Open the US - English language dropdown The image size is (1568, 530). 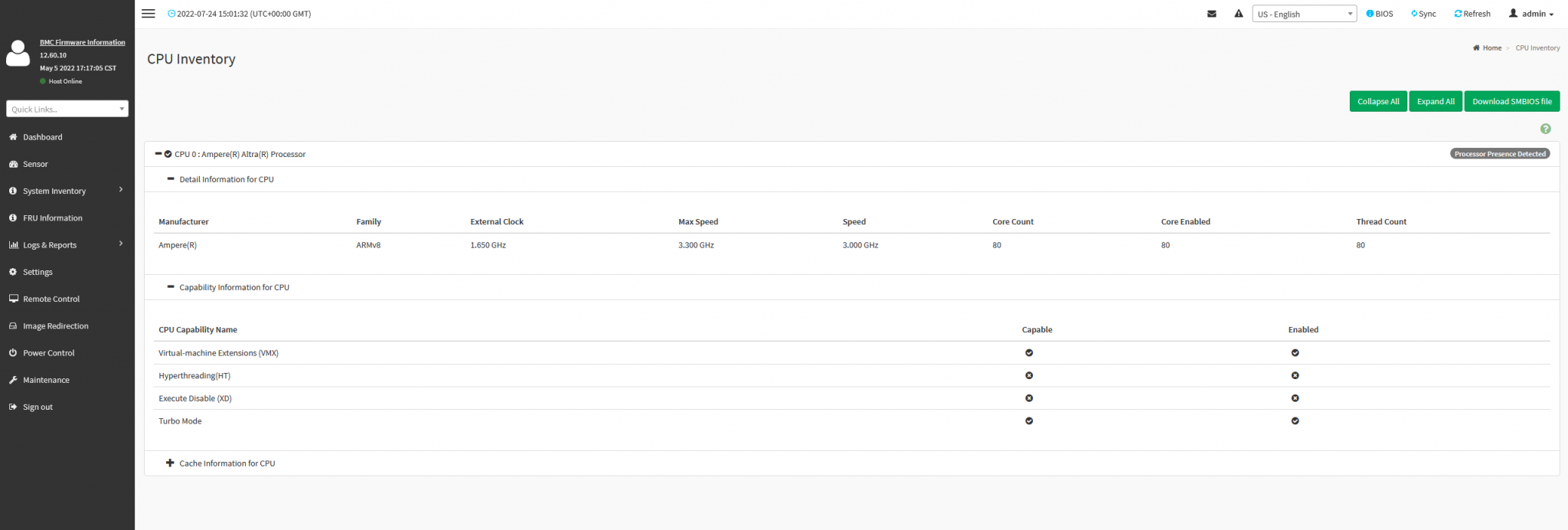1305,14
